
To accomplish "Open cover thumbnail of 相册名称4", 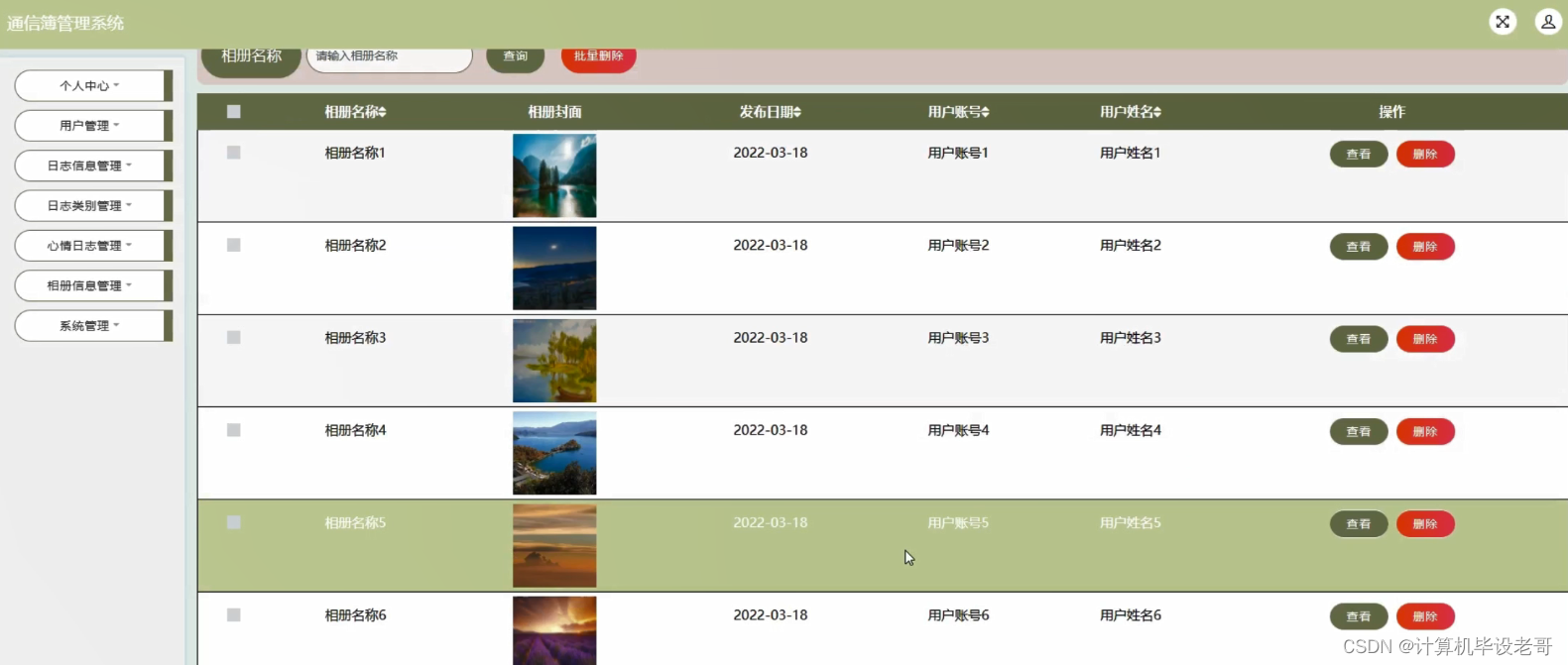I will pos(554,453).
